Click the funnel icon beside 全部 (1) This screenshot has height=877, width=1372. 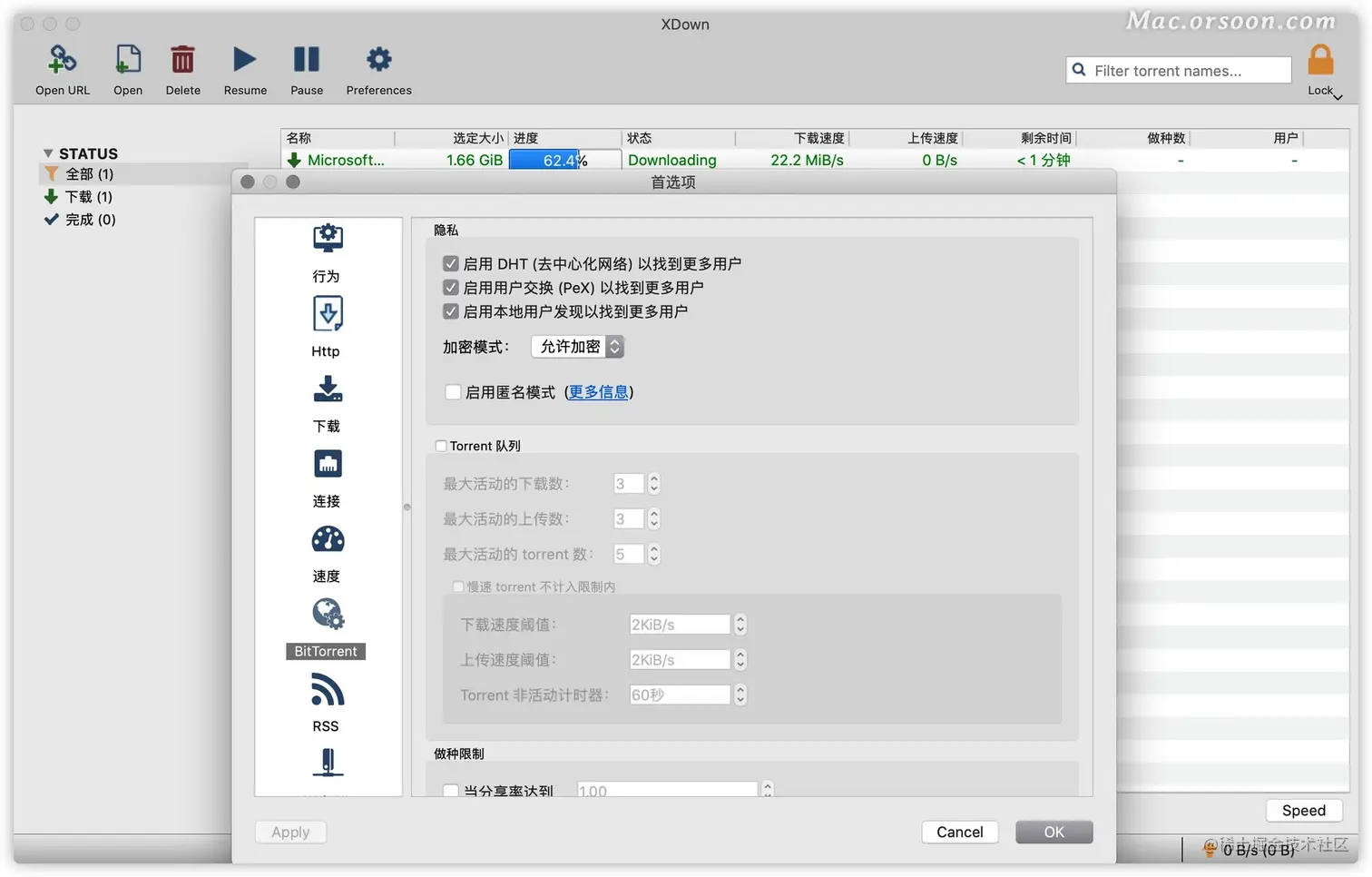(51, 173)
